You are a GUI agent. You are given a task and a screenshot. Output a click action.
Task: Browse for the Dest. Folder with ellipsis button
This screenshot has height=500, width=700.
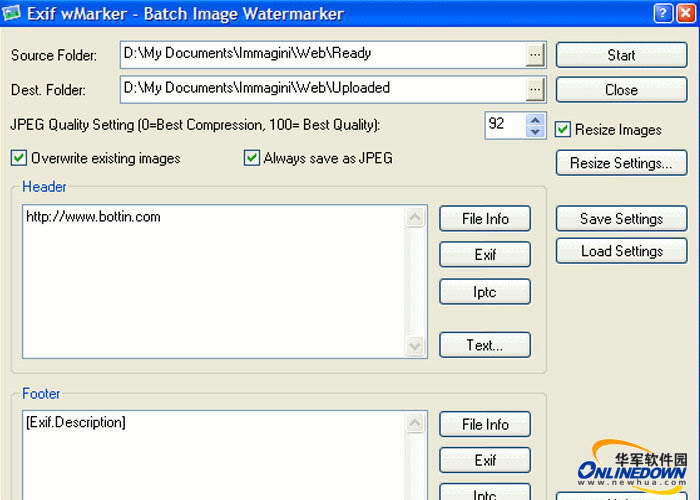[x=535, y=90]
